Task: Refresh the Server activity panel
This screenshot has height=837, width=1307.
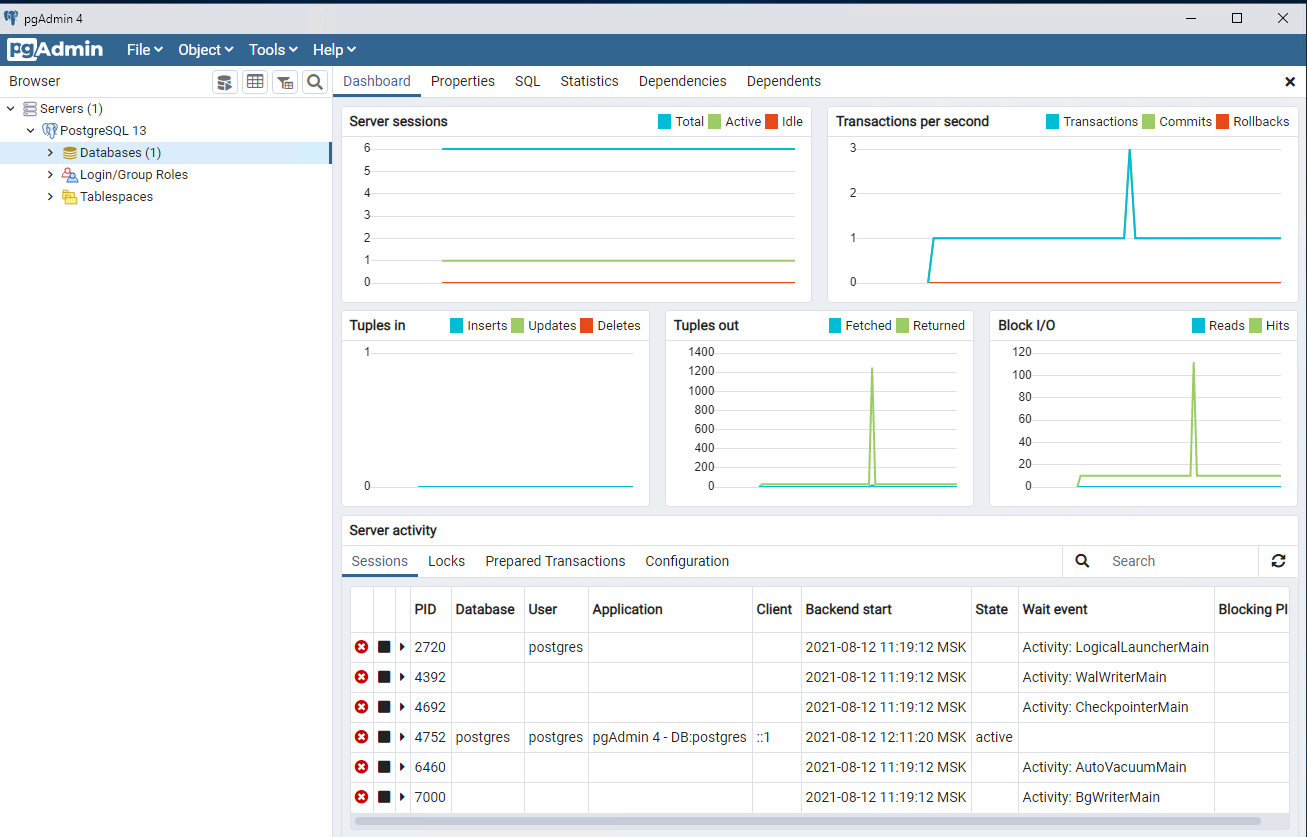Action: pyautogui.click(x=1278, y=561)
